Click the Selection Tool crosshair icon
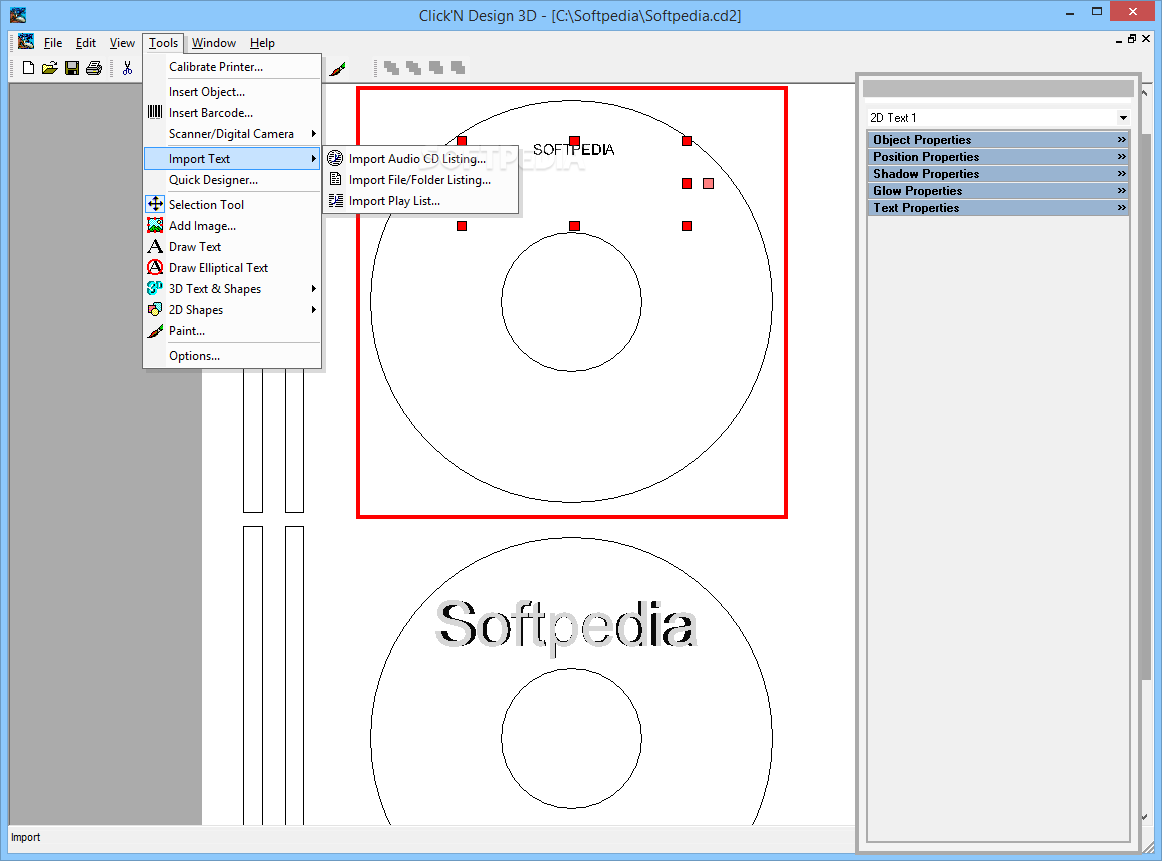This screenshot has width=1162, height=861. click(x=155, y=204)
